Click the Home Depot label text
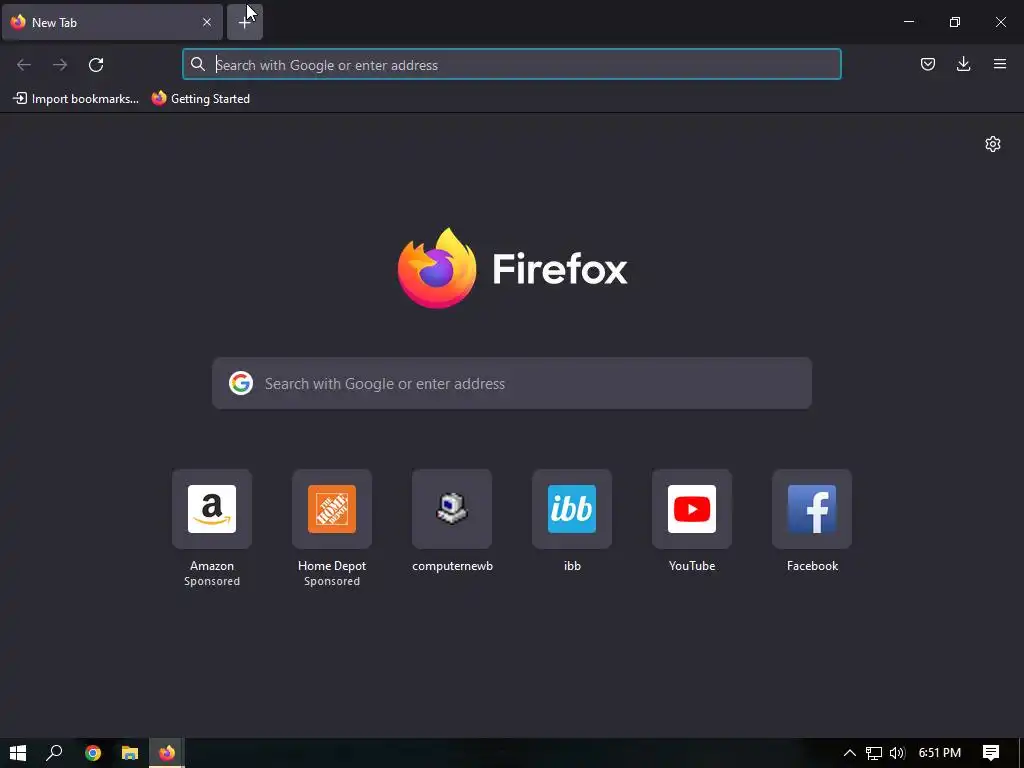This screenshot has width=1024, height=768. pyautogui.click(x=332, y=566)
